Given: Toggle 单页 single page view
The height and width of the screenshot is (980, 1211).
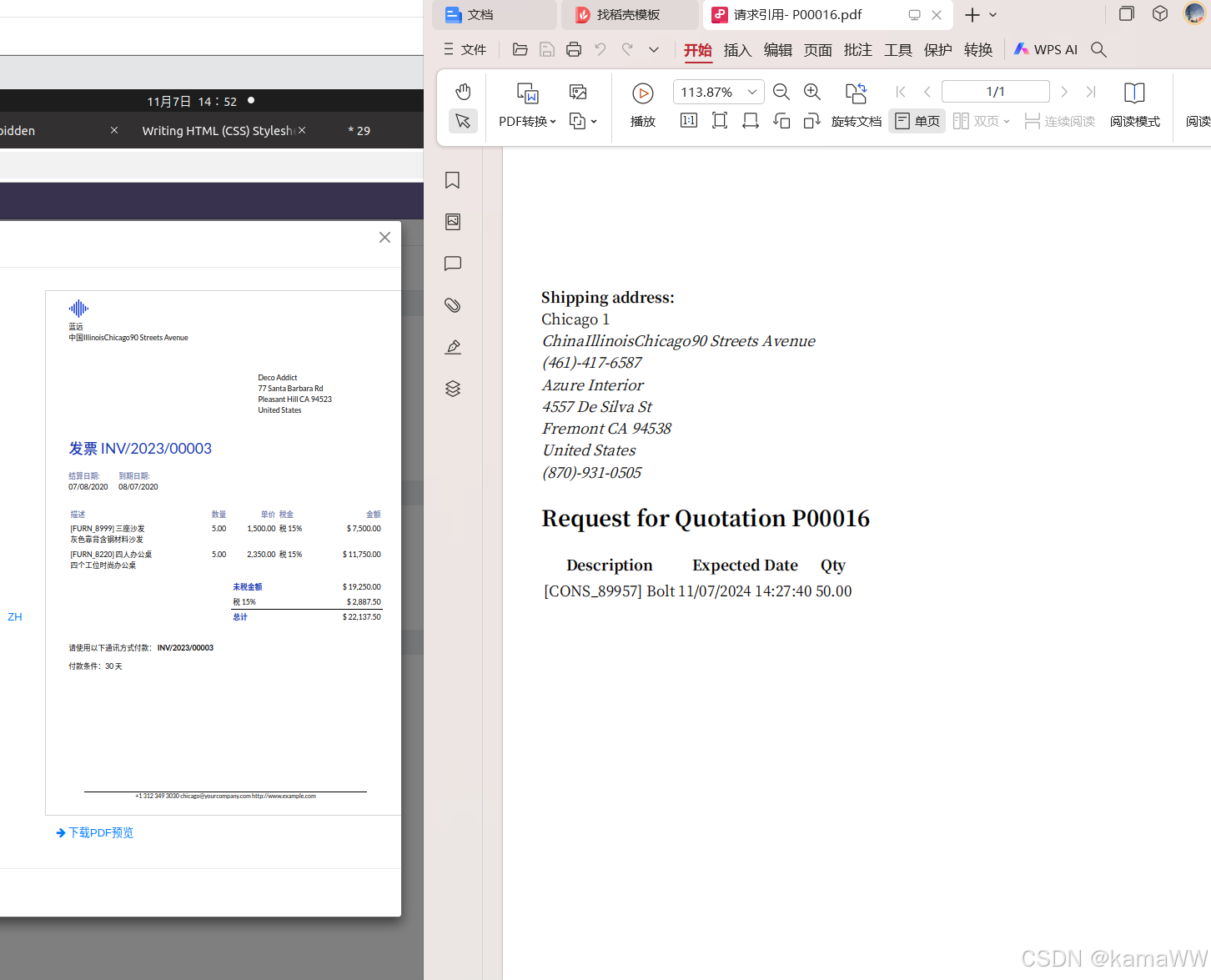Looking at the screenshot, I should click(916, 120).
